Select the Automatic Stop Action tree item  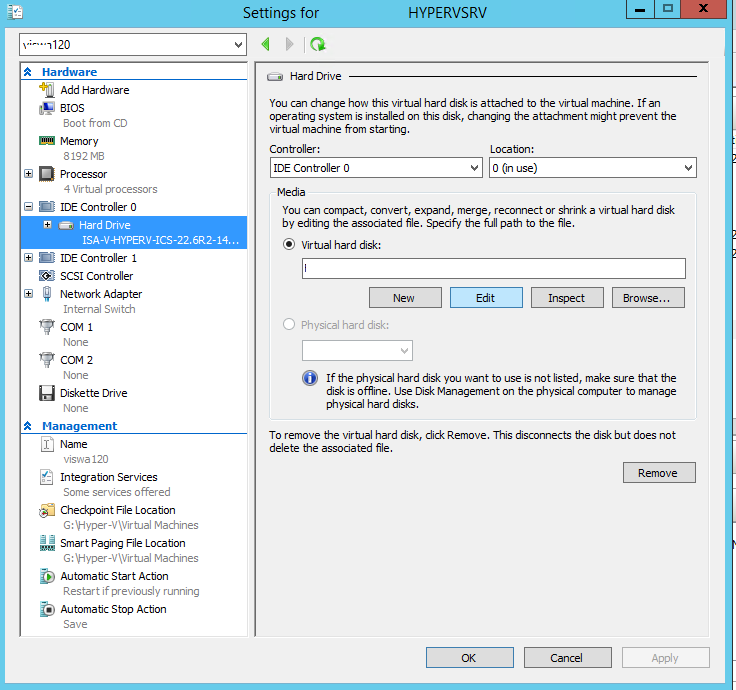click(114, 609)
